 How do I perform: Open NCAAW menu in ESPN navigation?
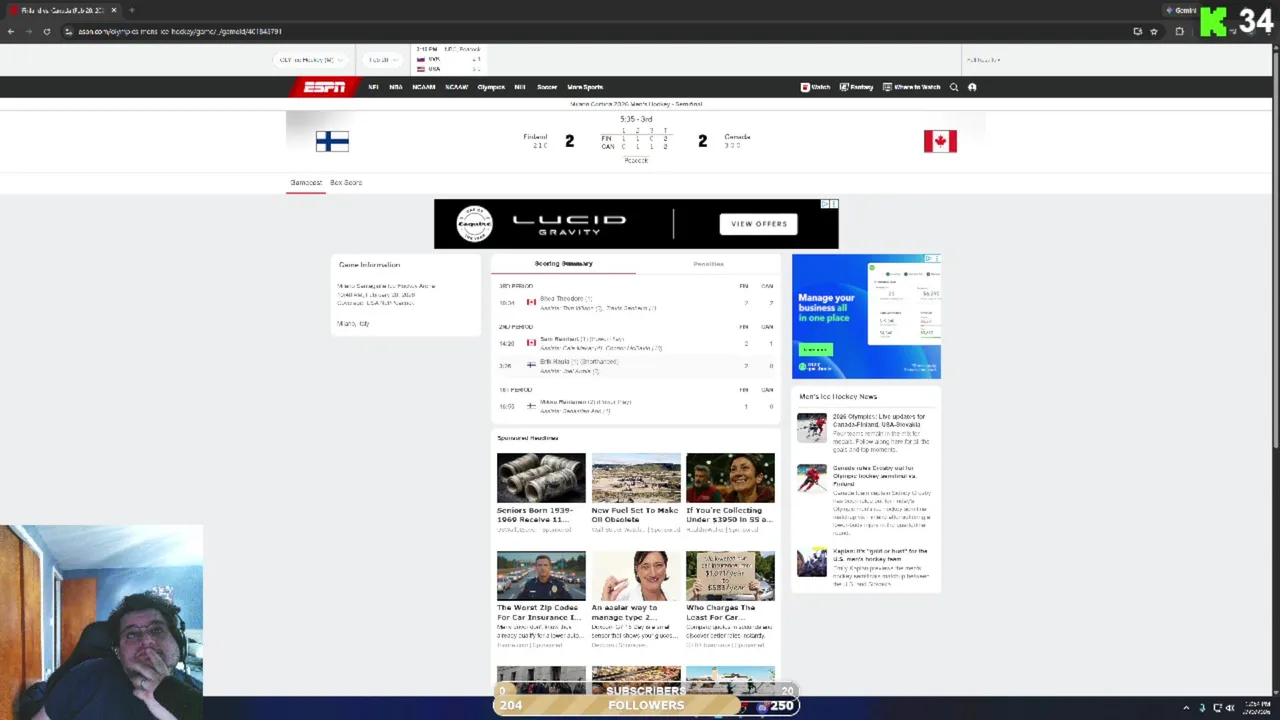457,87
